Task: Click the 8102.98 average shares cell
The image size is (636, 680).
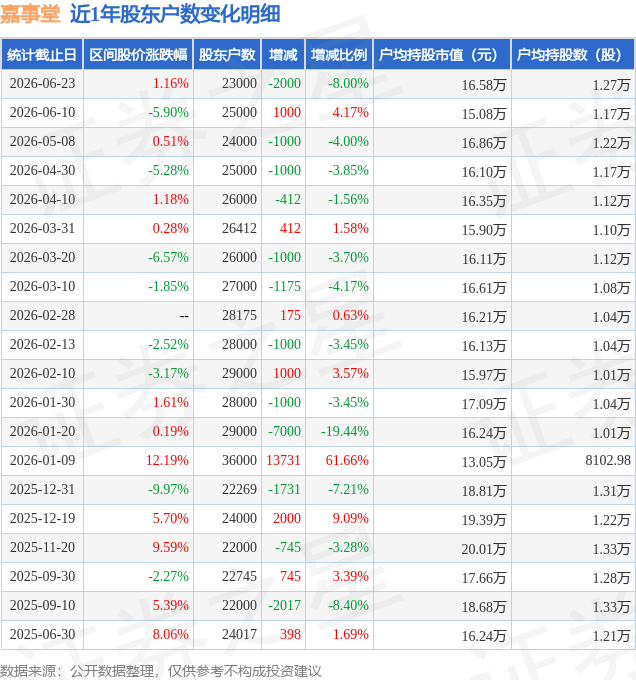Action: 608,460
